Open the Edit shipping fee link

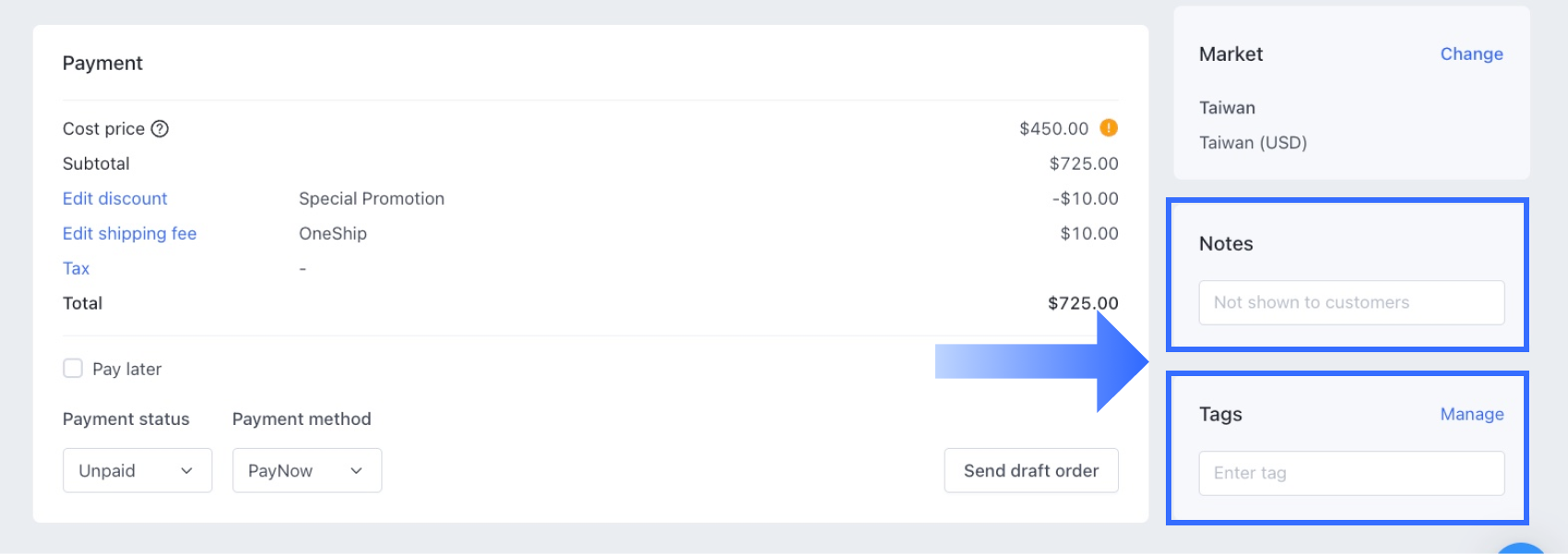pyautogui.click(x=129, y=234)
